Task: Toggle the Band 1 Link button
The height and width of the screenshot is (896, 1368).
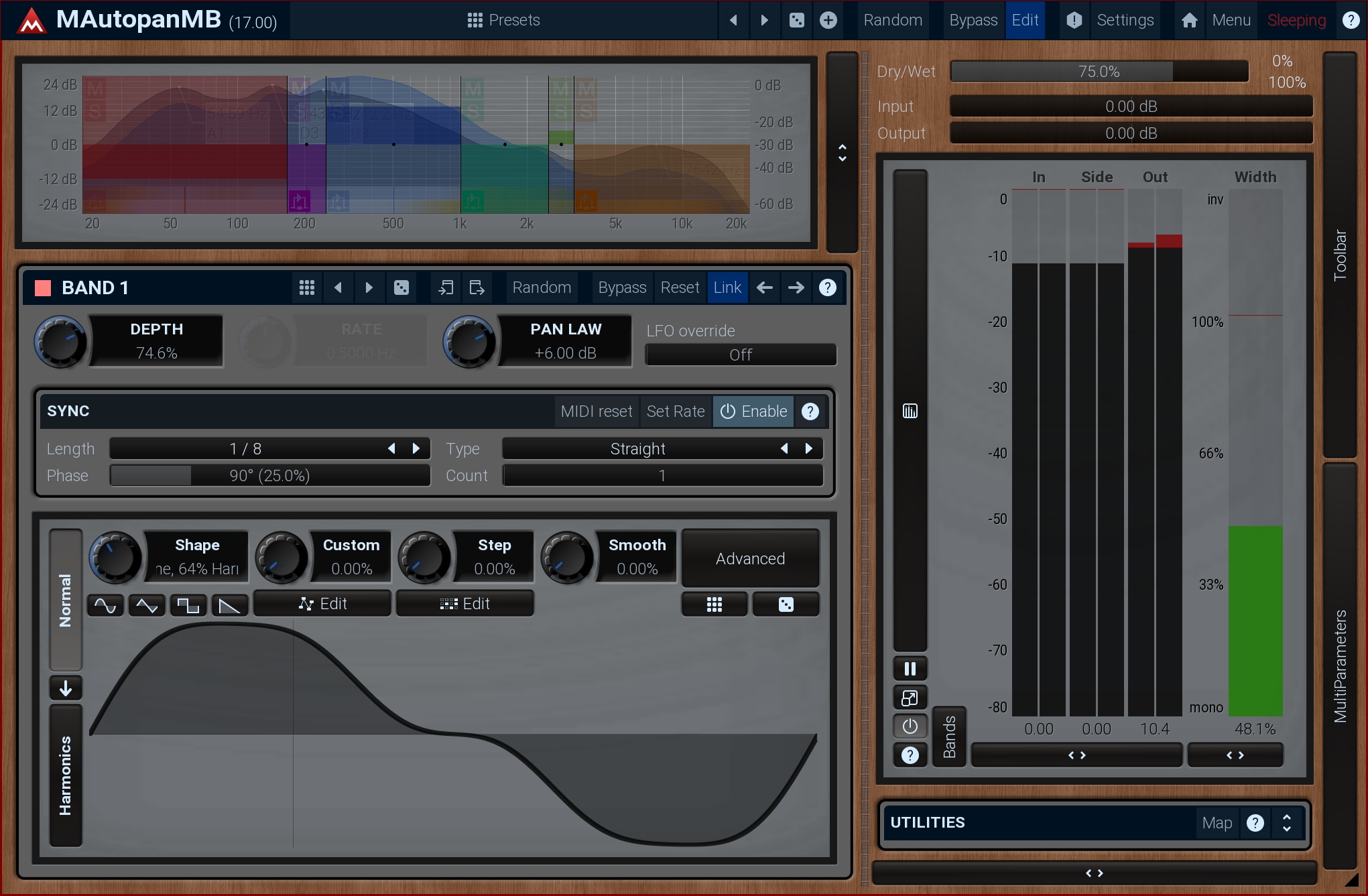Action: click(x=727, y=287)
